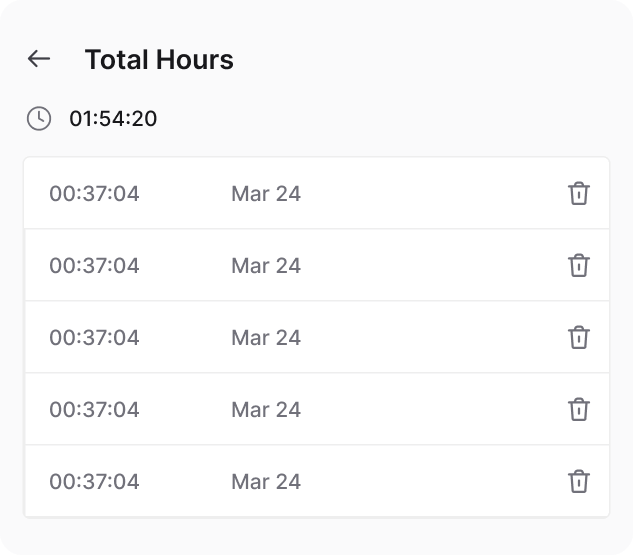This screenshot has width=633, height=555.
Task: Delete the first time entry
Action: (x=578, y=193)
